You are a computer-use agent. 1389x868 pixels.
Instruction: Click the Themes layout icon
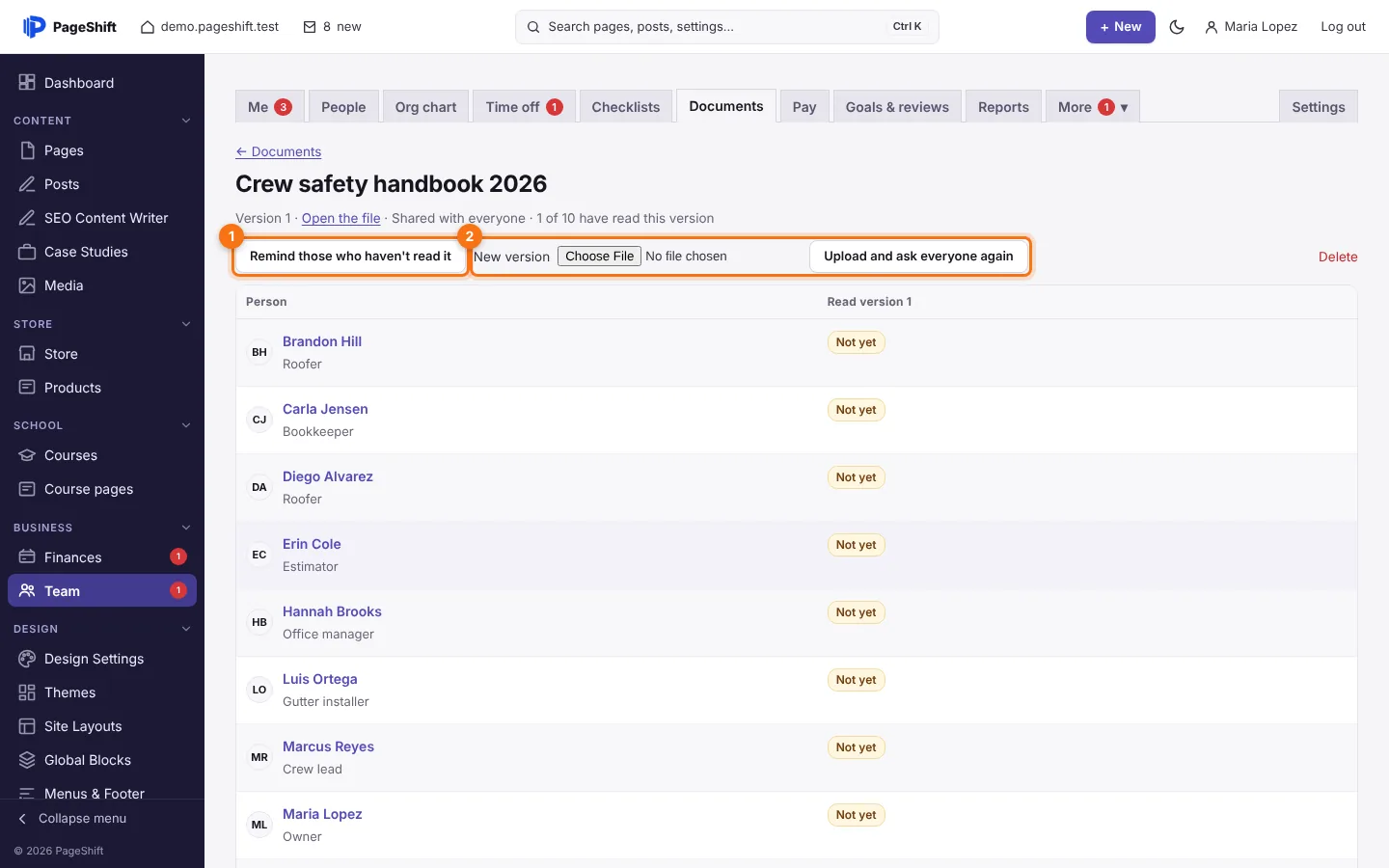(27, 692)
